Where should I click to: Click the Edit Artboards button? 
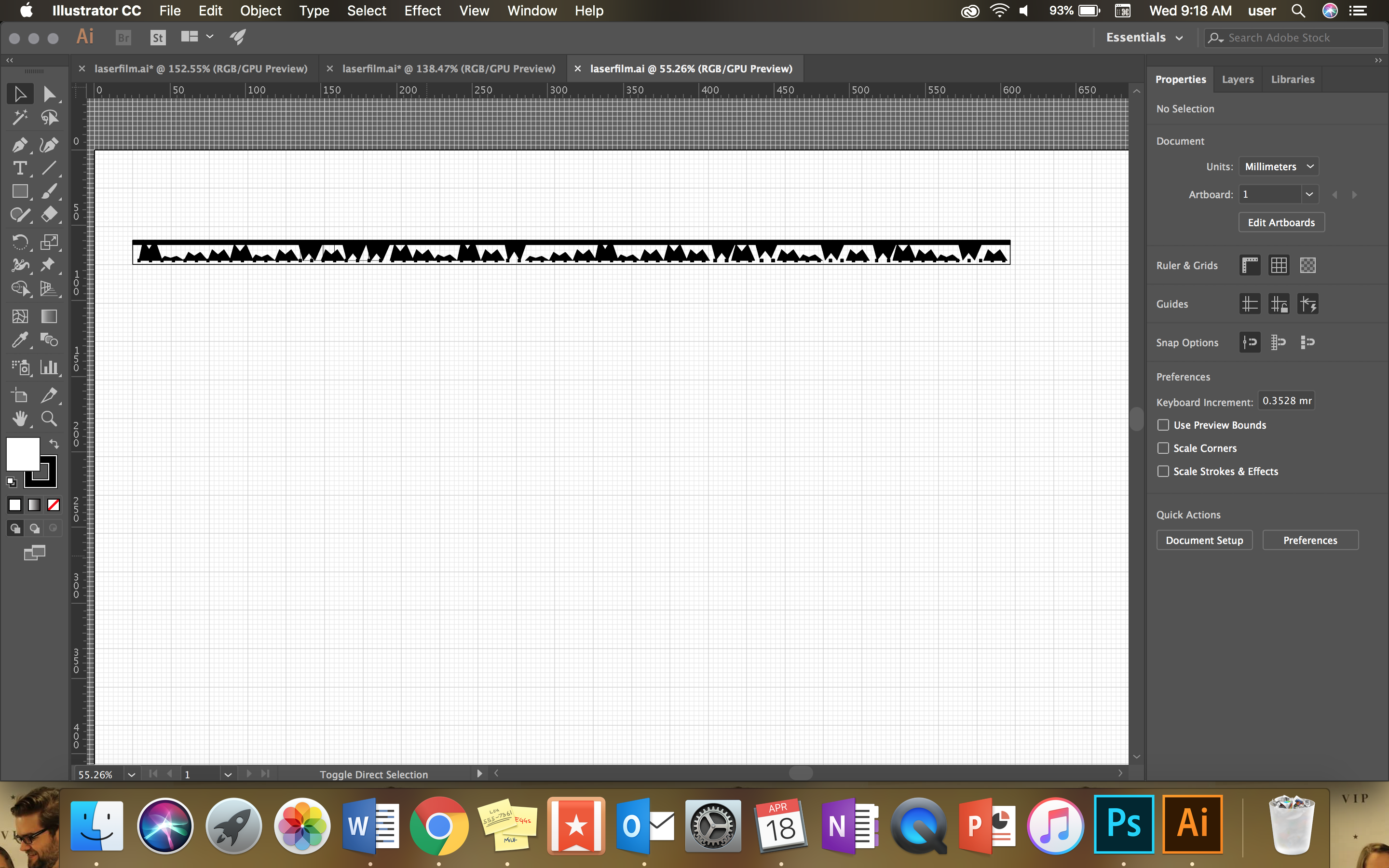(1281, 222)
